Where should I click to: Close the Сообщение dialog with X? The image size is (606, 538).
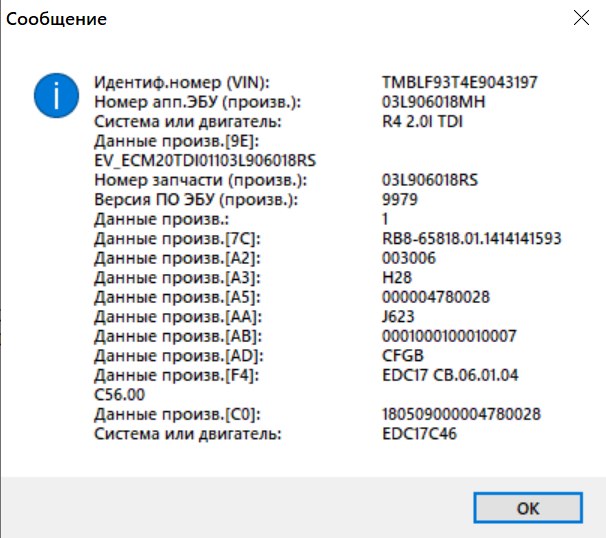pyautogui.click(x=581, y=19)
